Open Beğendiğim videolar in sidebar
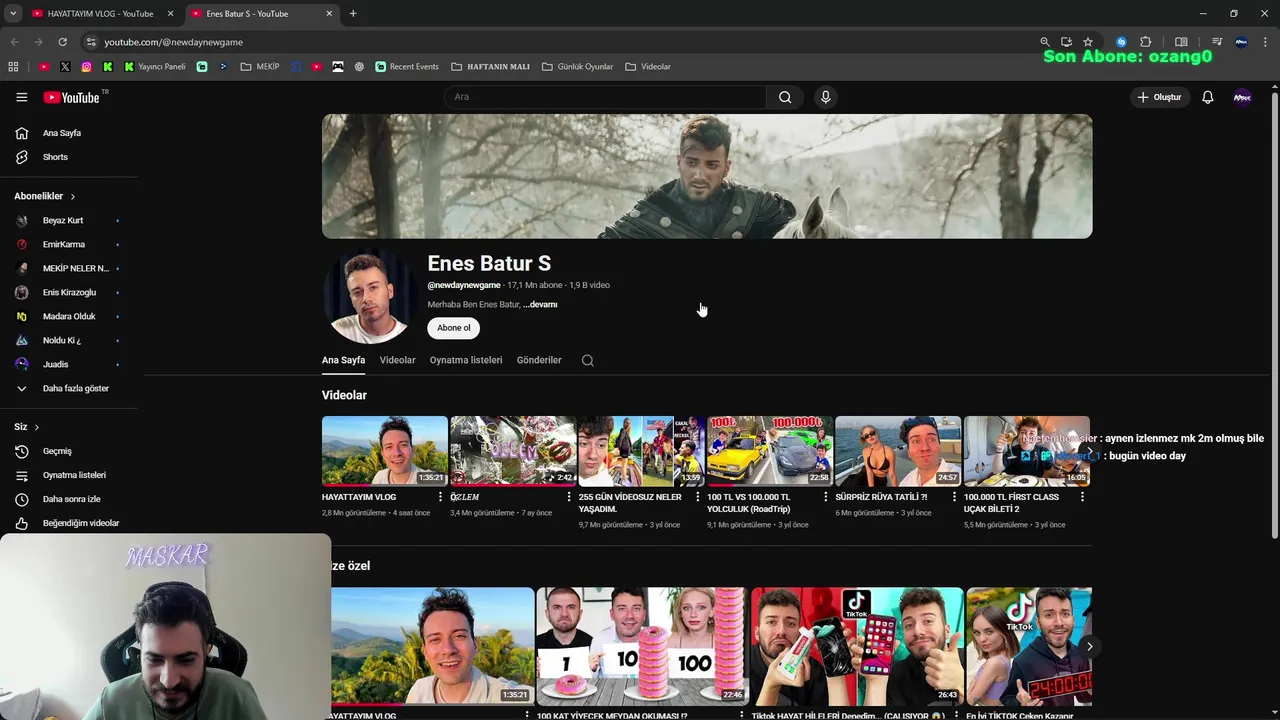This screenshot has height=720, width=1280. 80,523
